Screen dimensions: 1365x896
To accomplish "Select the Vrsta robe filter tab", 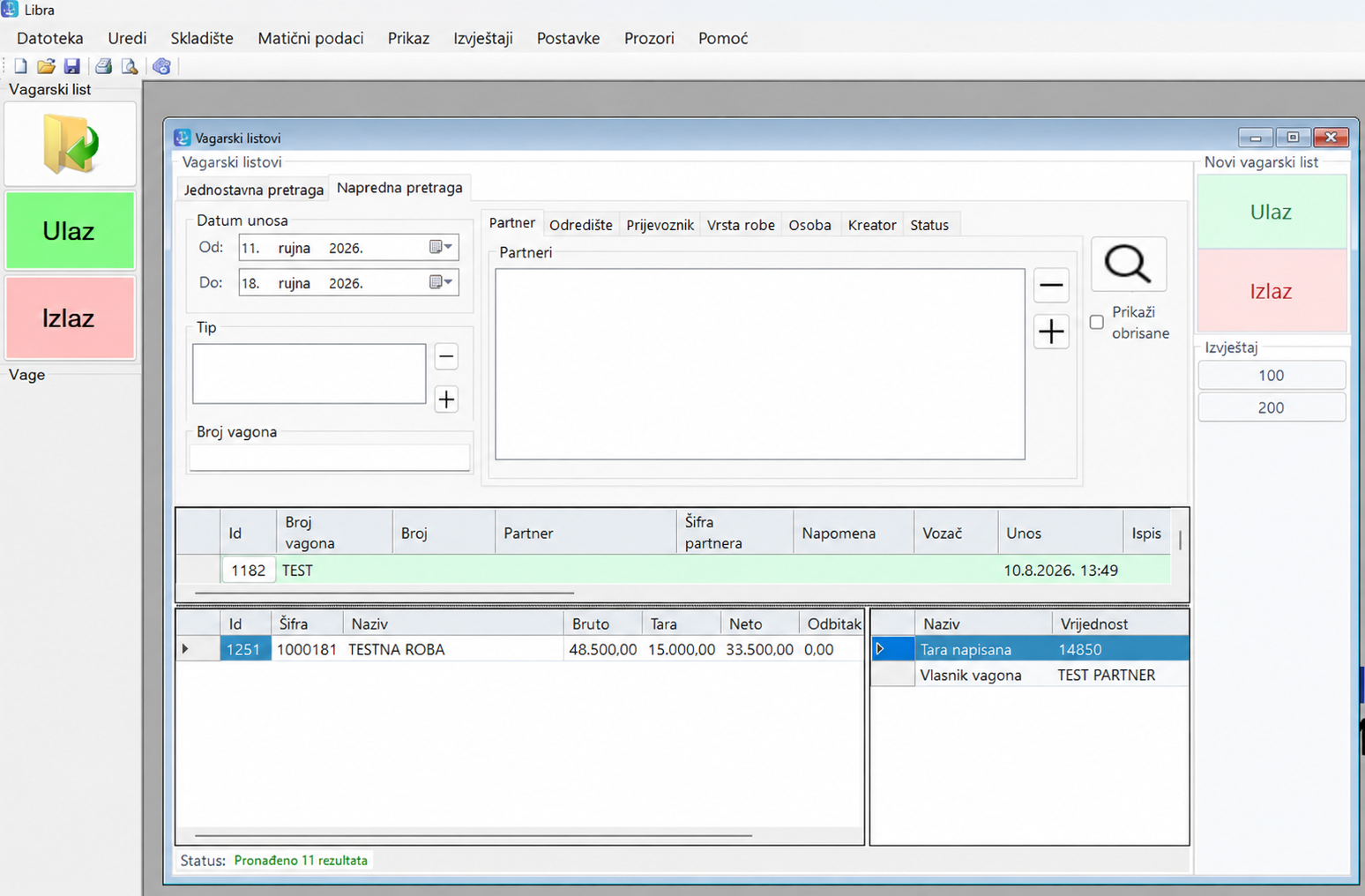I will pyautogui.click(x=741, y=225).
